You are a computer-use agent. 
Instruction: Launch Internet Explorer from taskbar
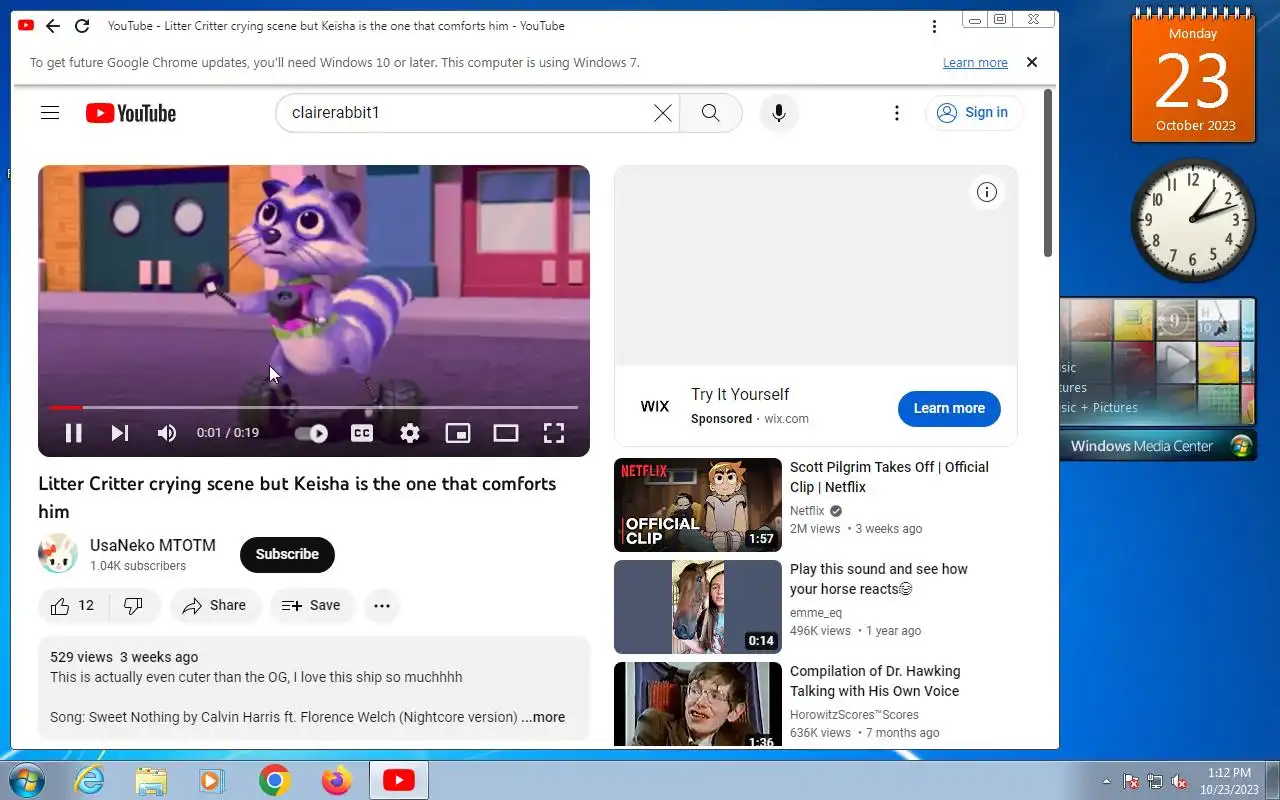point(90,780)
